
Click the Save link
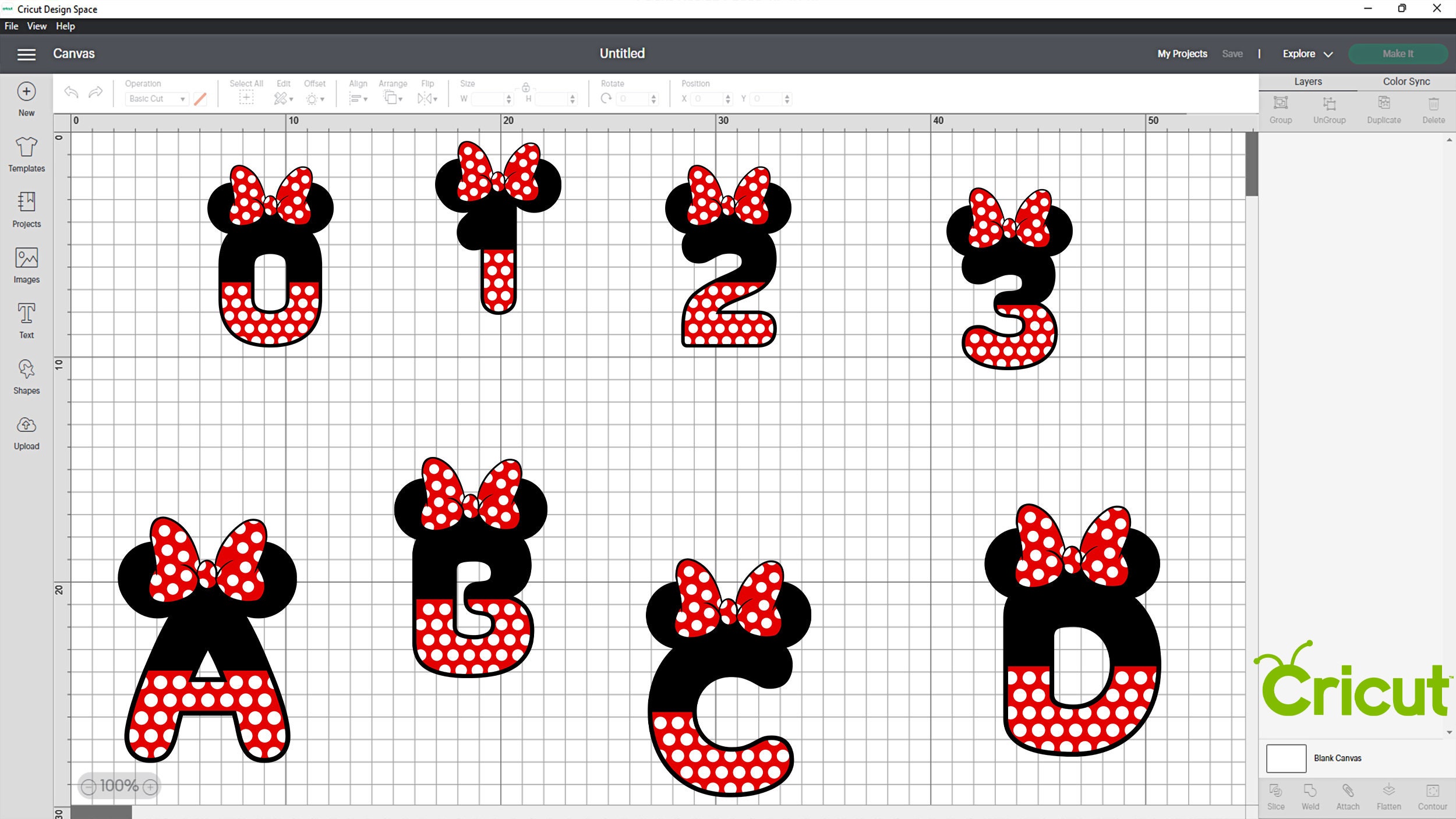click(x=1232, y=54)
